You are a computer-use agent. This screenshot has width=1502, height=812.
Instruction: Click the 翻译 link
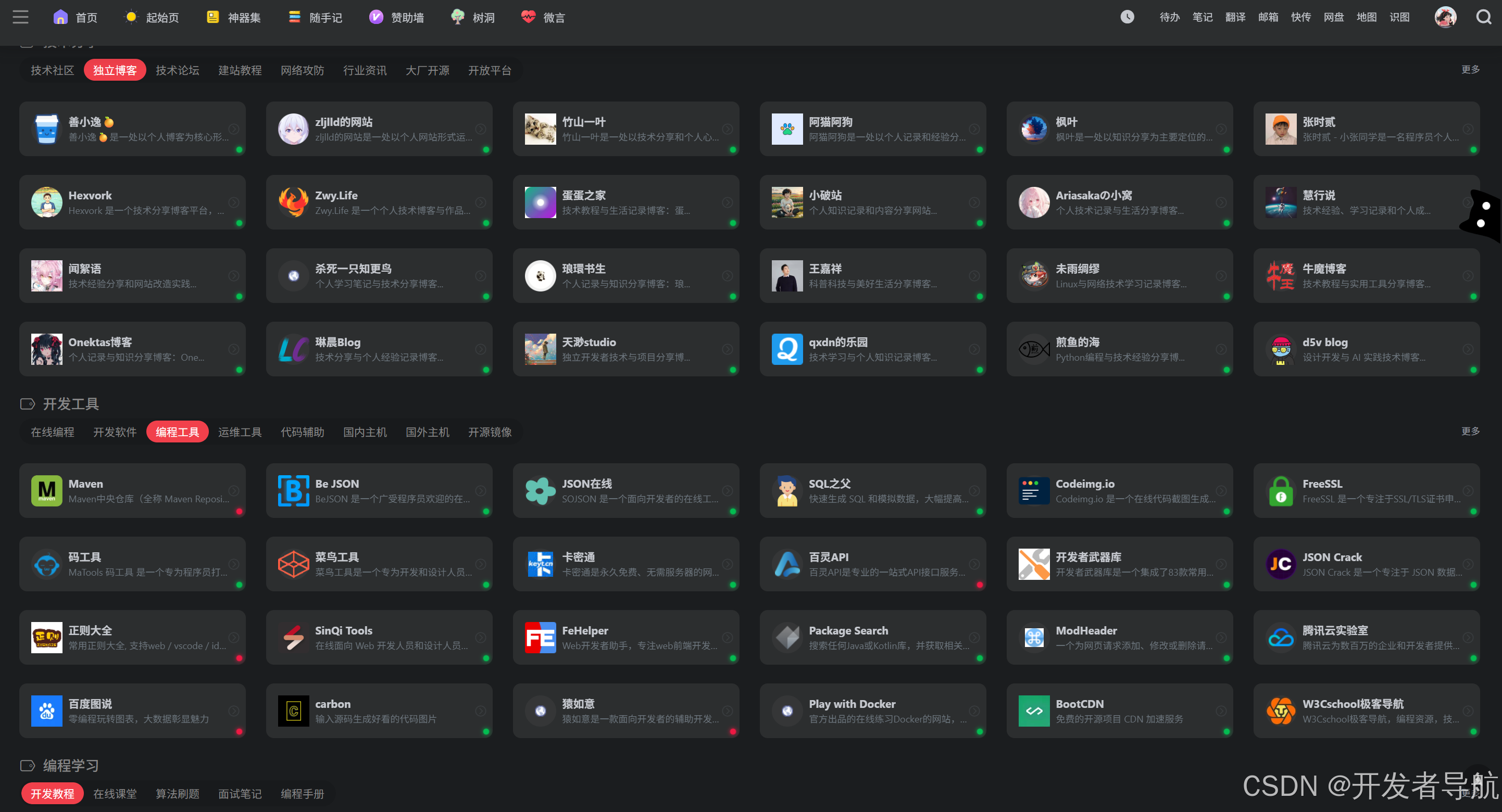click(1235, 18)
